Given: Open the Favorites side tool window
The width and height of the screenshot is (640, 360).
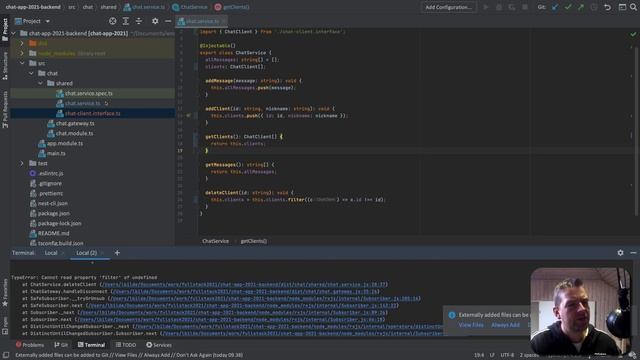Looking at the screenshot, I should 5,293.
